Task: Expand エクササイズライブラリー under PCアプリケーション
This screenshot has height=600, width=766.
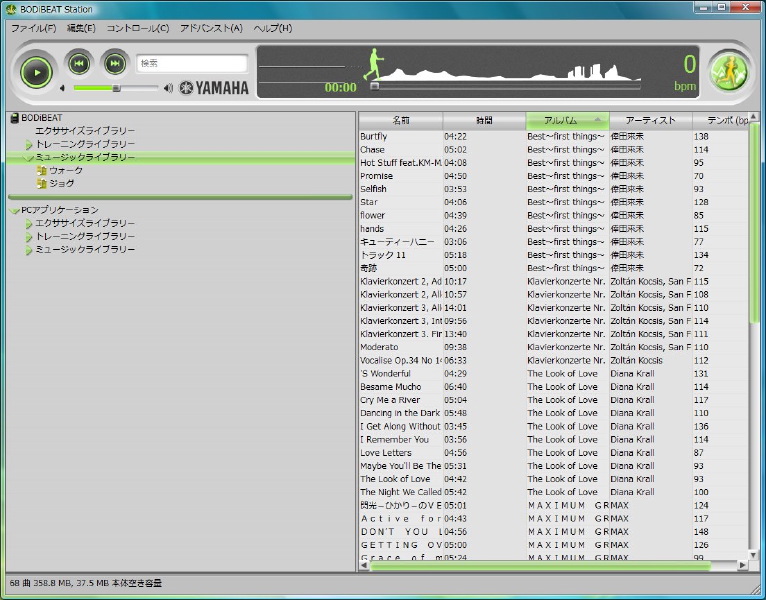Action: tap(29, 224)
